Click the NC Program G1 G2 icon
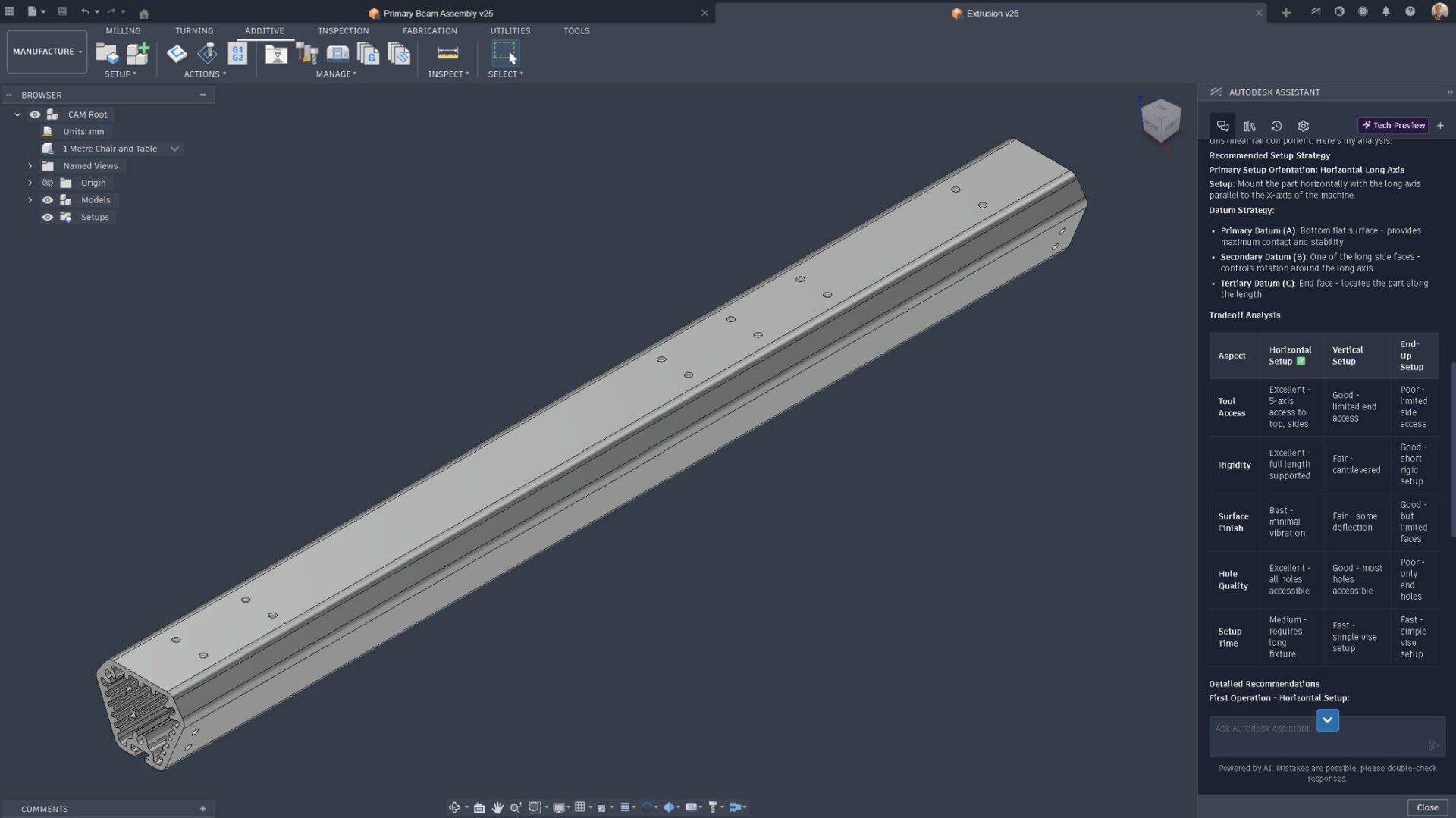Viewport: 1456px width, 818px height. coord(237,53)
